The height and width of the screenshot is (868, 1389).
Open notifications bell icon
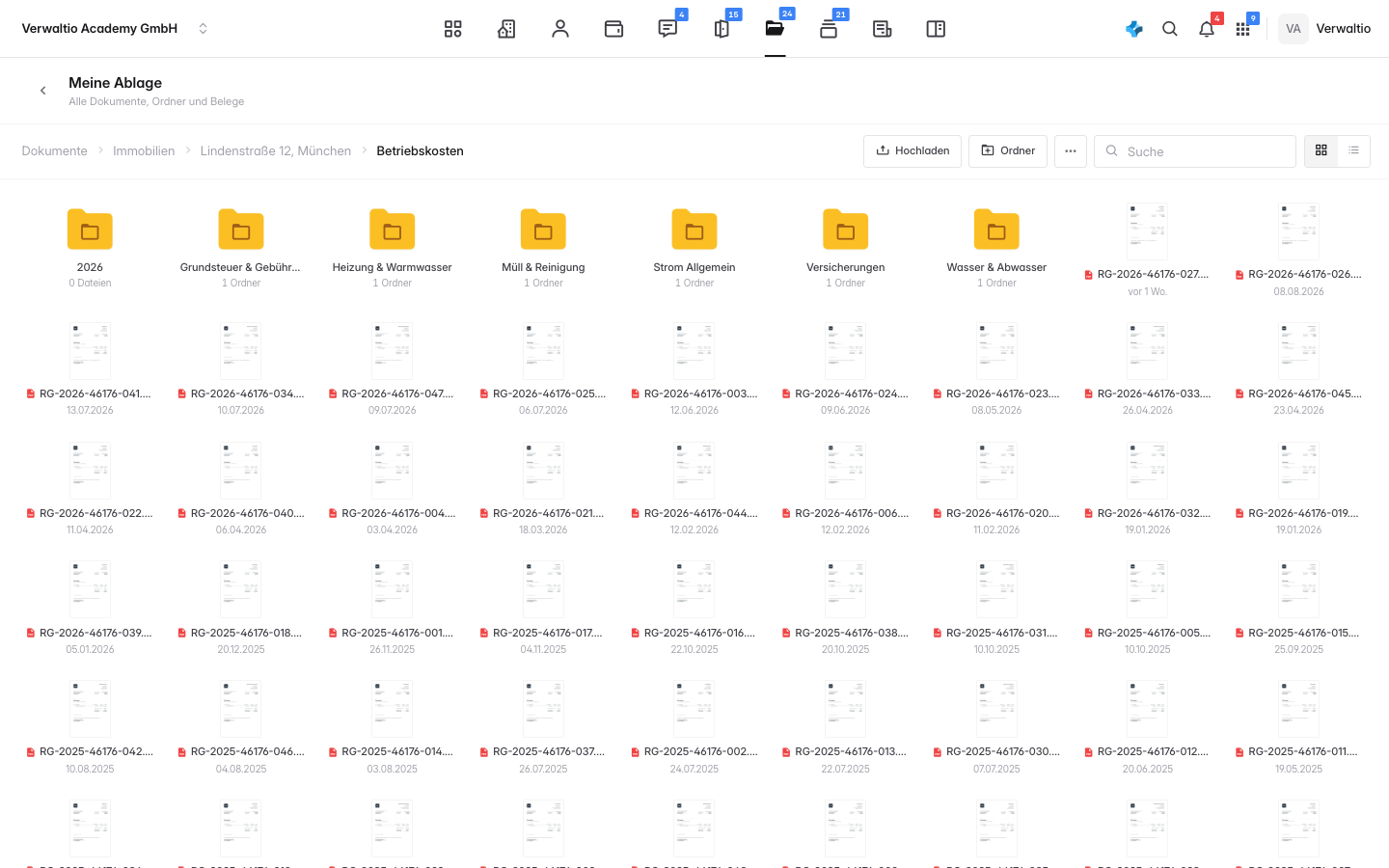click(1207, 29)
